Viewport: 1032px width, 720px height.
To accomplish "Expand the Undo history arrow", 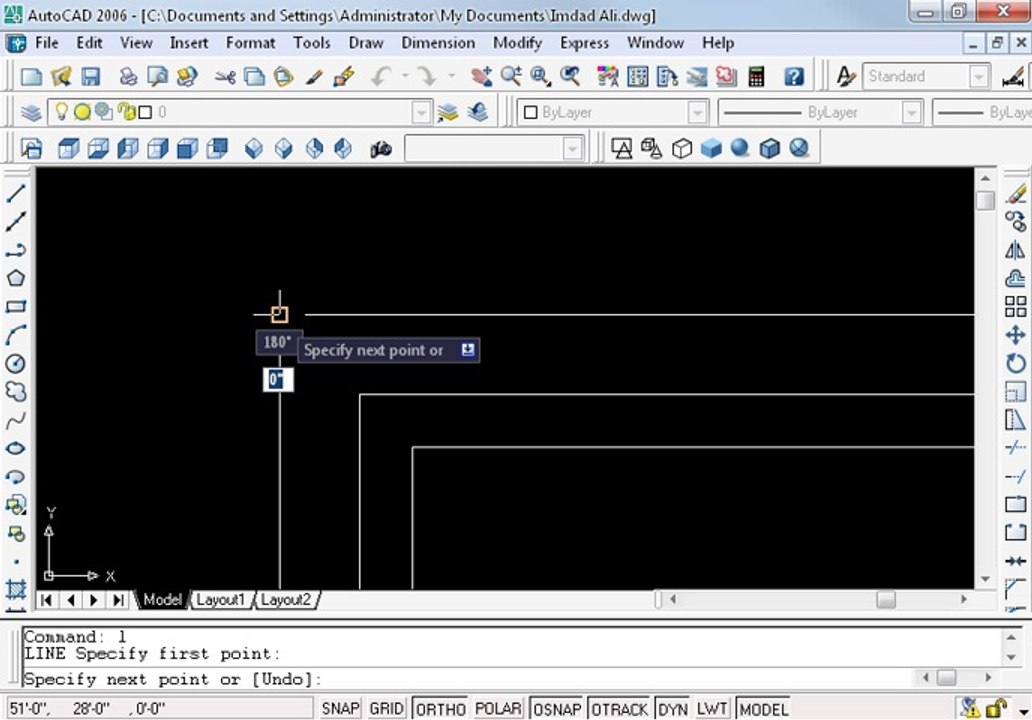I will point(405,76).
